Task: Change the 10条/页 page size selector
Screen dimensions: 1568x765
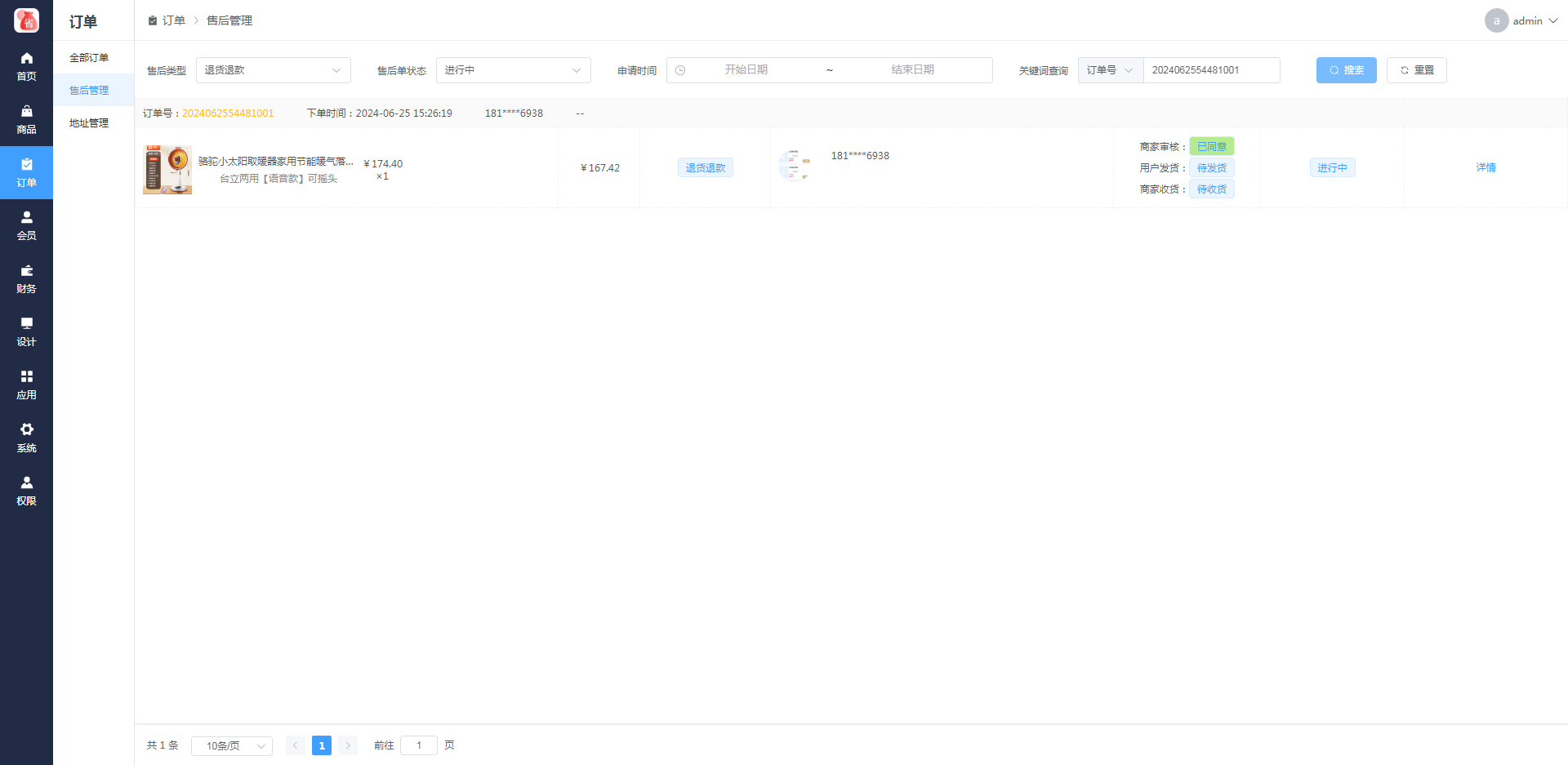Action: pos(232,745)
